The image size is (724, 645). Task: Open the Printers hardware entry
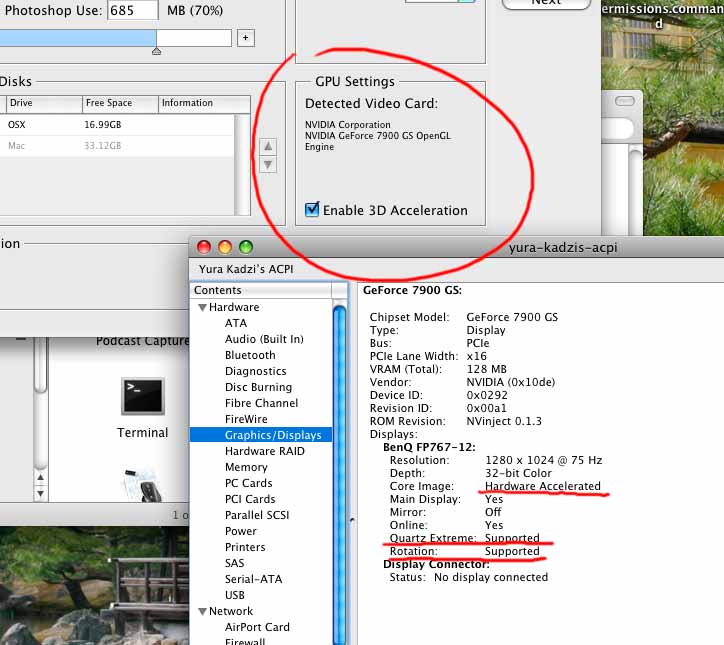pyautogui.click(x=245, y=547)
